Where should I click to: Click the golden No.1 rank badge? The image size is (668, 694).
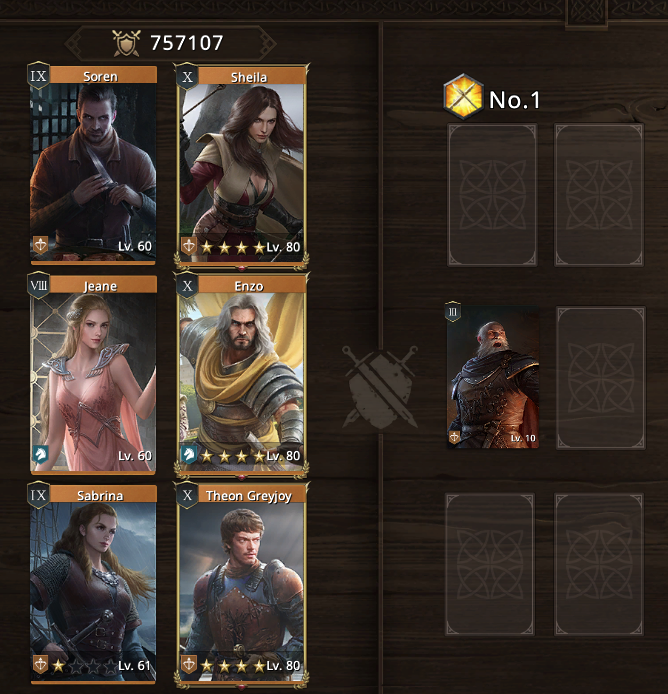tap(463, 97)
